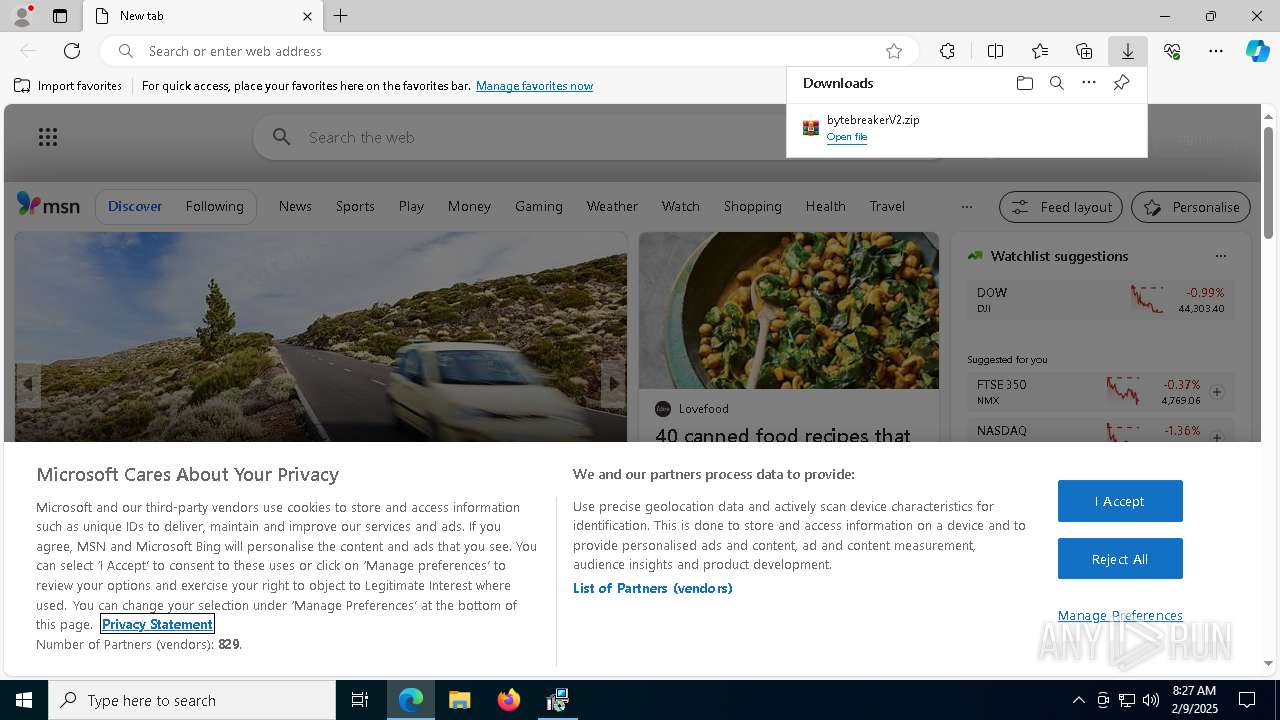Open Manage favorites now link
The height and width of the screenshot is (720, 1280).
pos(534,86)
